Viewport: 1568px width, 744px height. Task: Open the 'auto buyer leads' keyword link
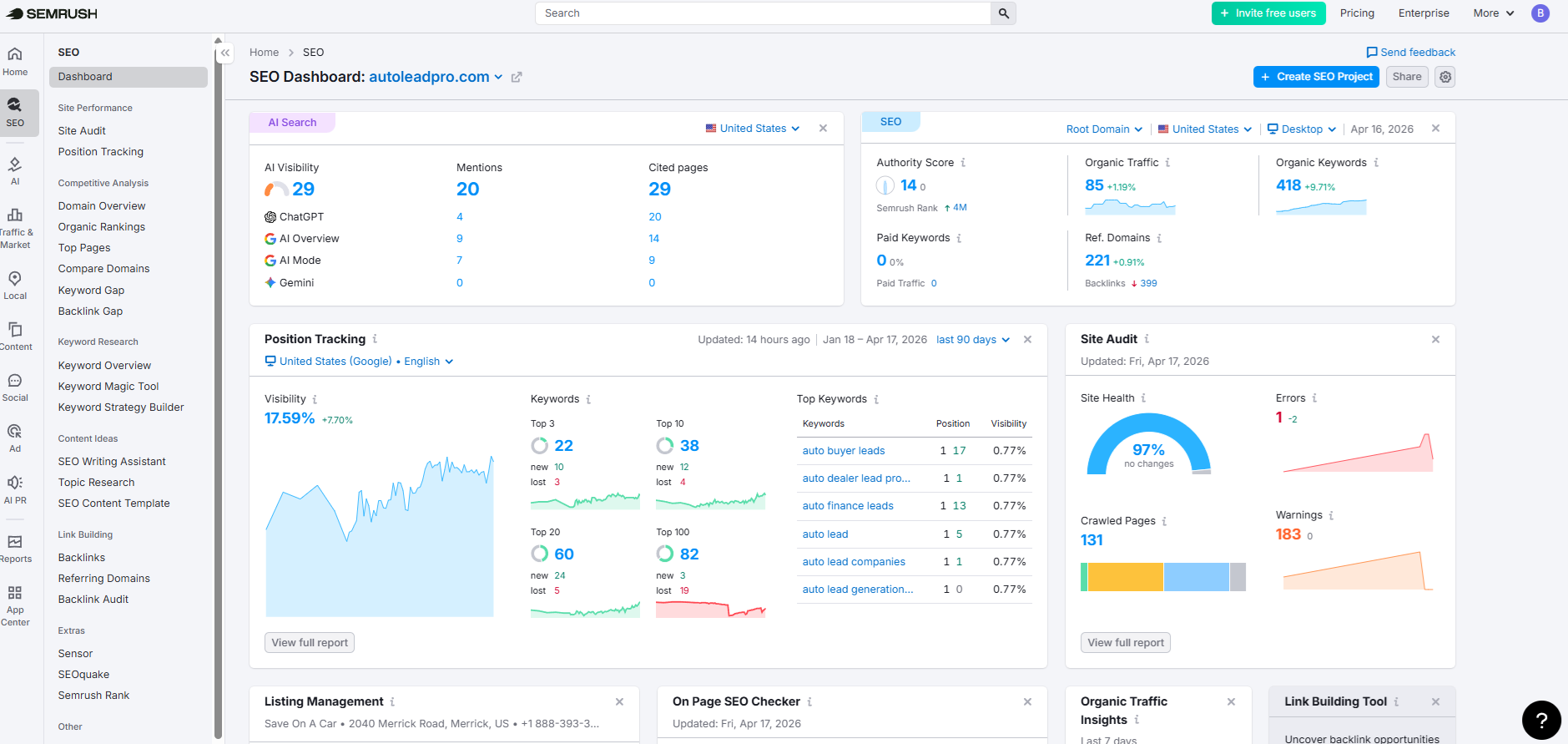pos(843,451)
